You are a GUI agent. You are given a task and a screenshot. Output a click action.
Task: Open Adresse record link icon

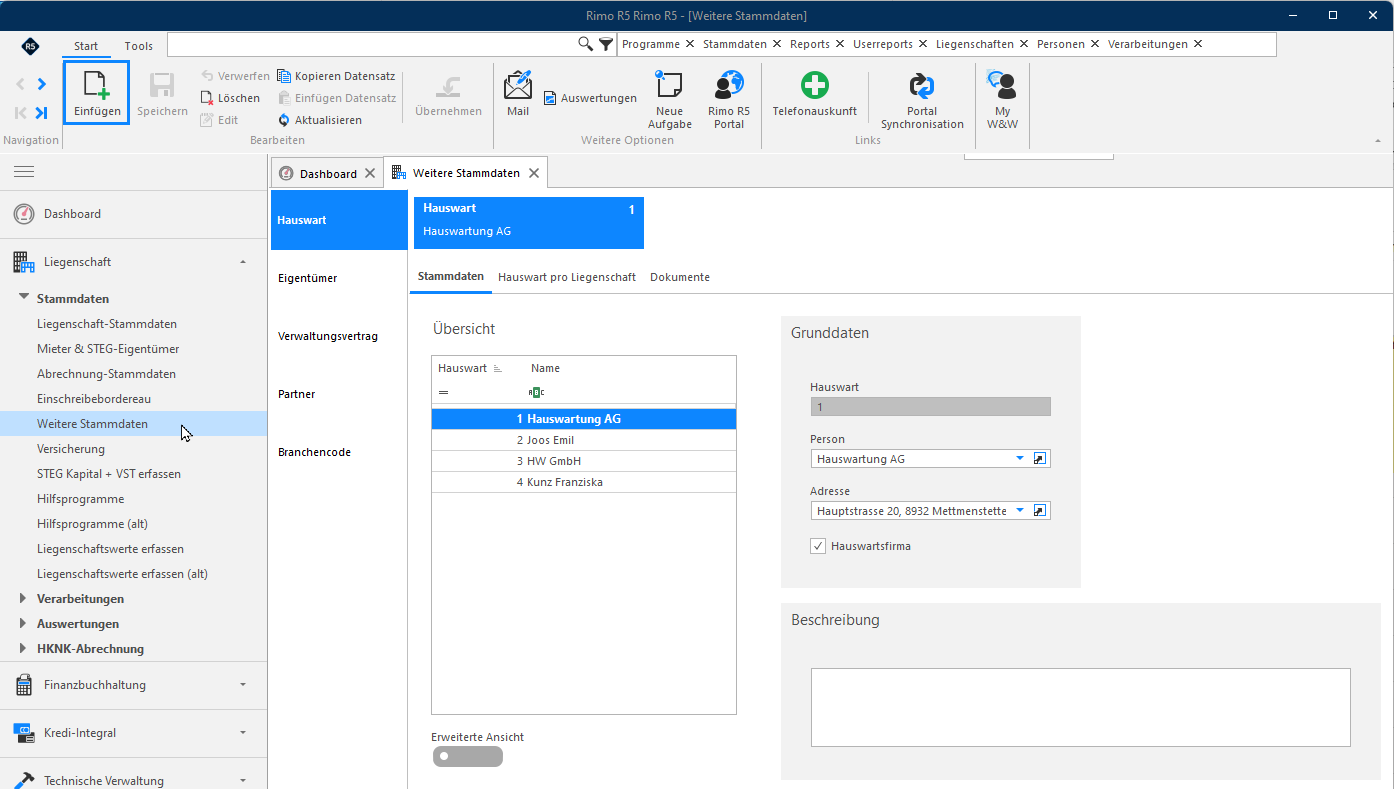tap(1040, 511)
